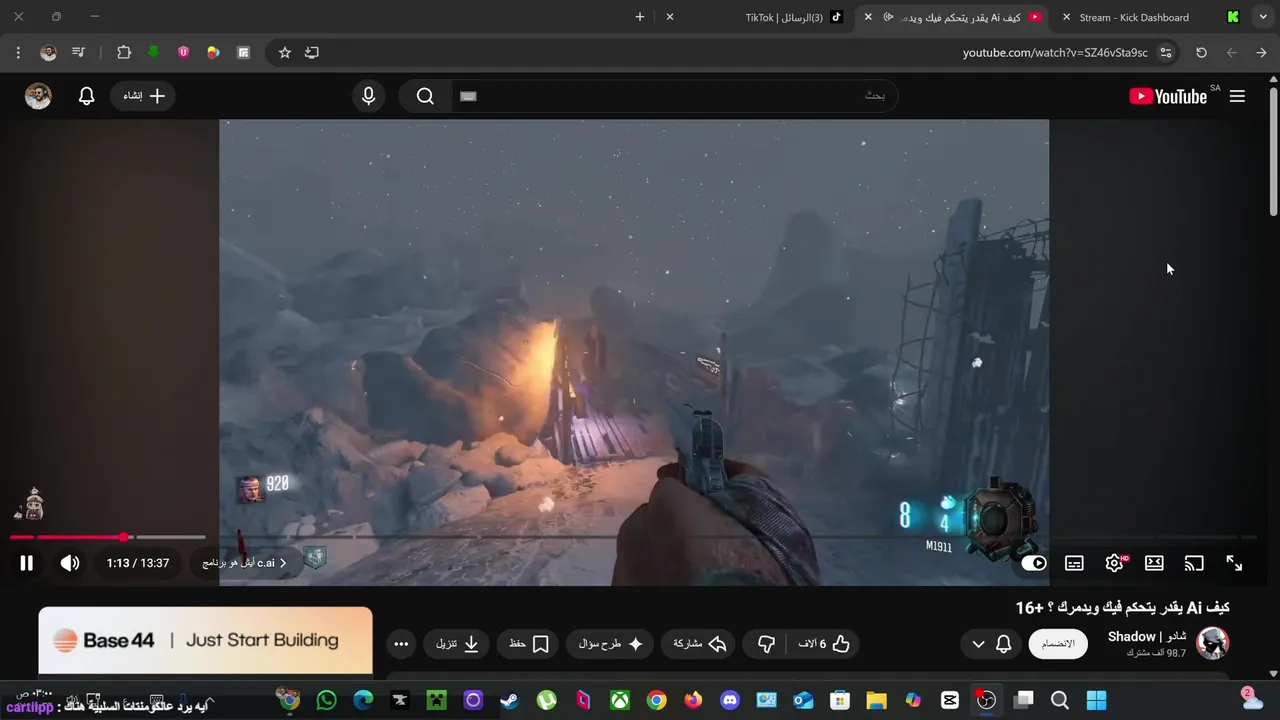Open Xbox app from taskbar
The image size is (1280, 720).
[620, 700]
